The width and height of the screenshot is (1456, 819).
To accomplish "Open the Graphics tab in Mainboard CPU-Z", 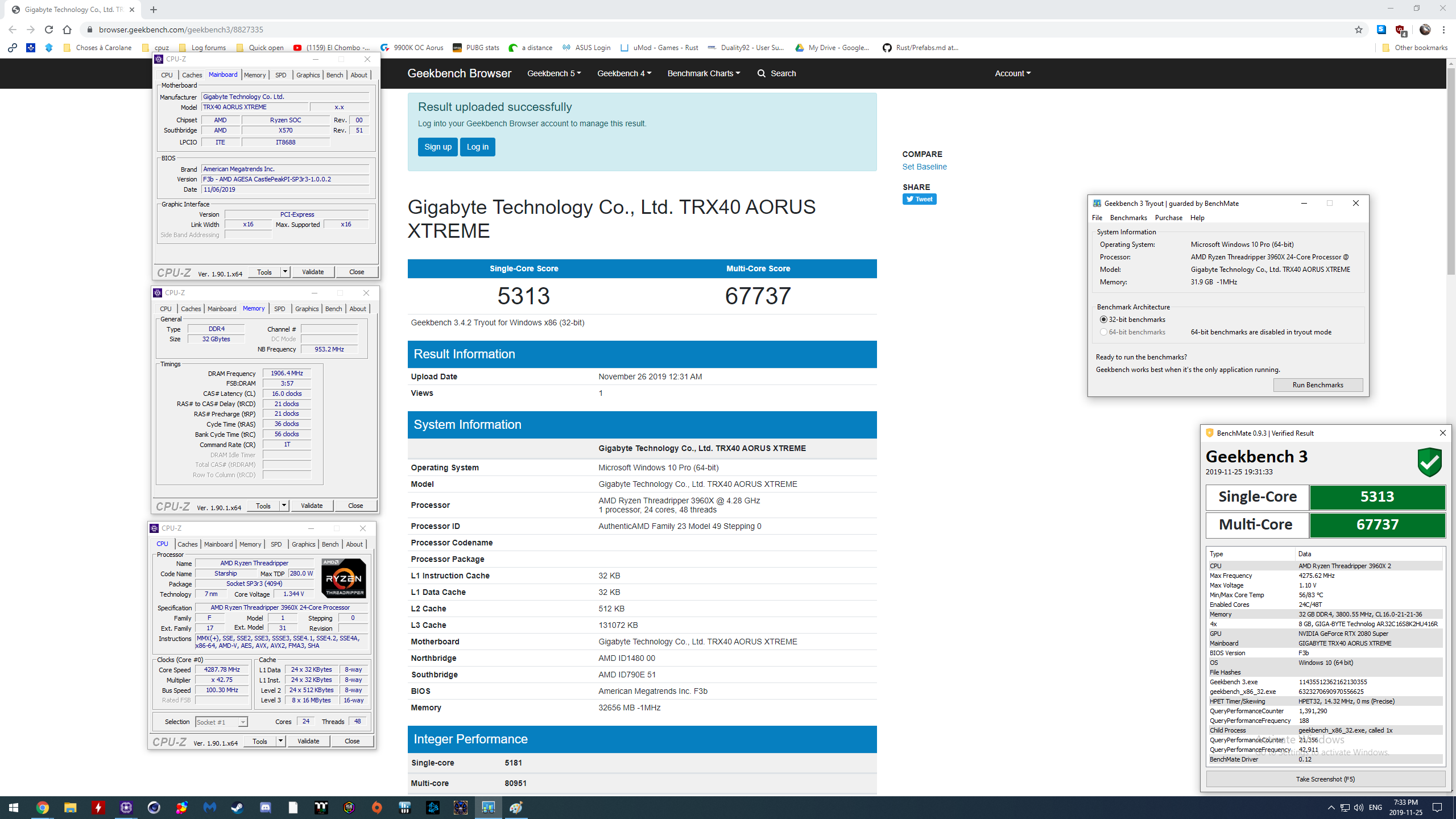I will click(308, 75).
